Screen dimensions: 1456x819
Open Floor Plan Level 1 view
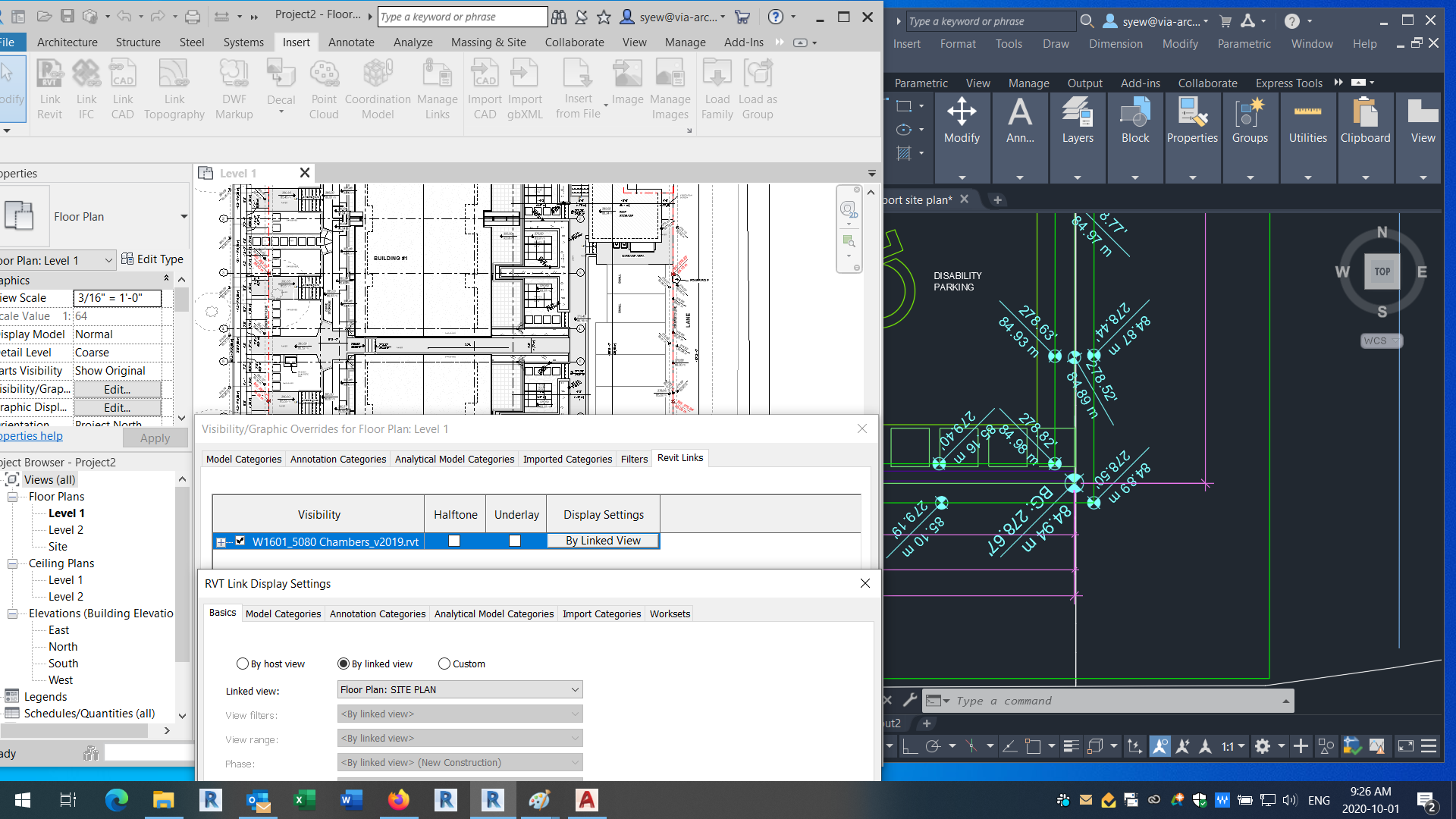pos(66,513)
